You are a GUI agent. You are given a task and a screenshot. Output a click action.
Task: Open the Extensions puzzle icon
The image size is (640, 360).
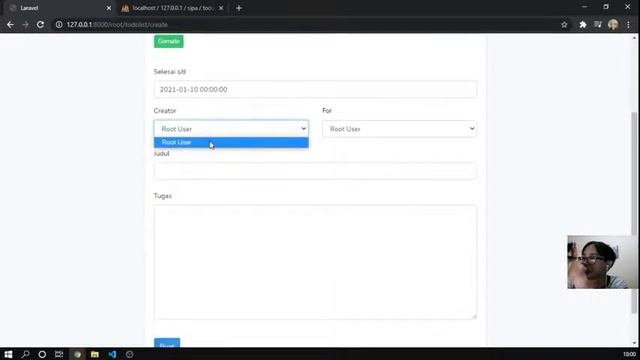(583, 24)
